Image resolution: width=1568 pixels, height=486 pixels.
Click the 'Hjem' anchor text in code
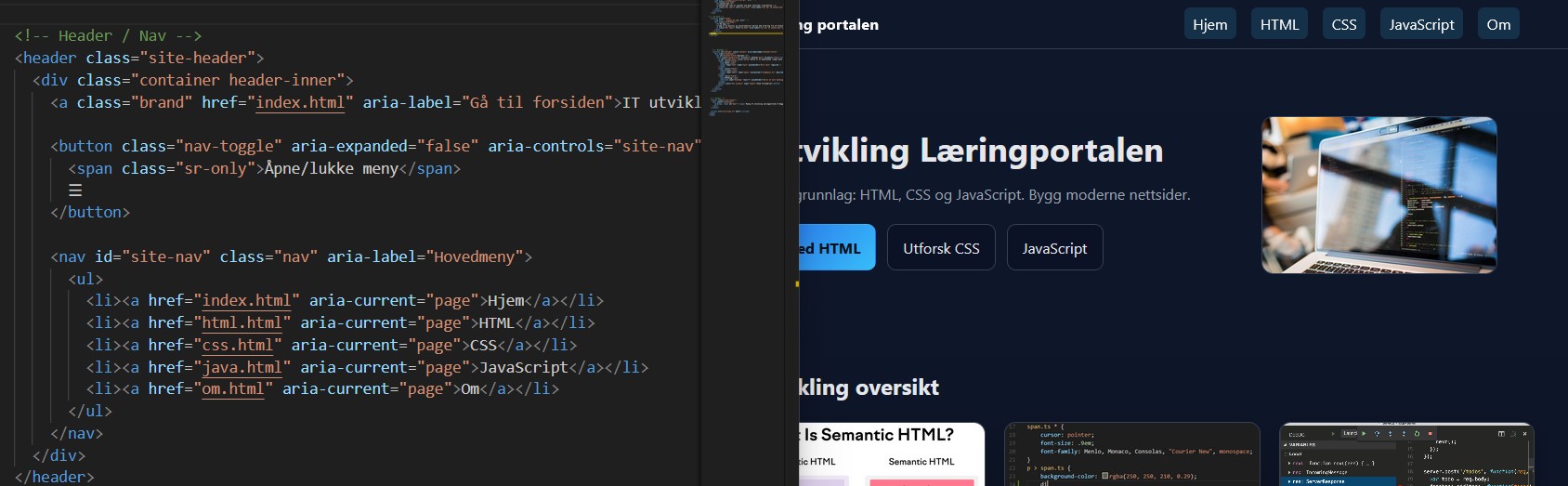point(506,300)
